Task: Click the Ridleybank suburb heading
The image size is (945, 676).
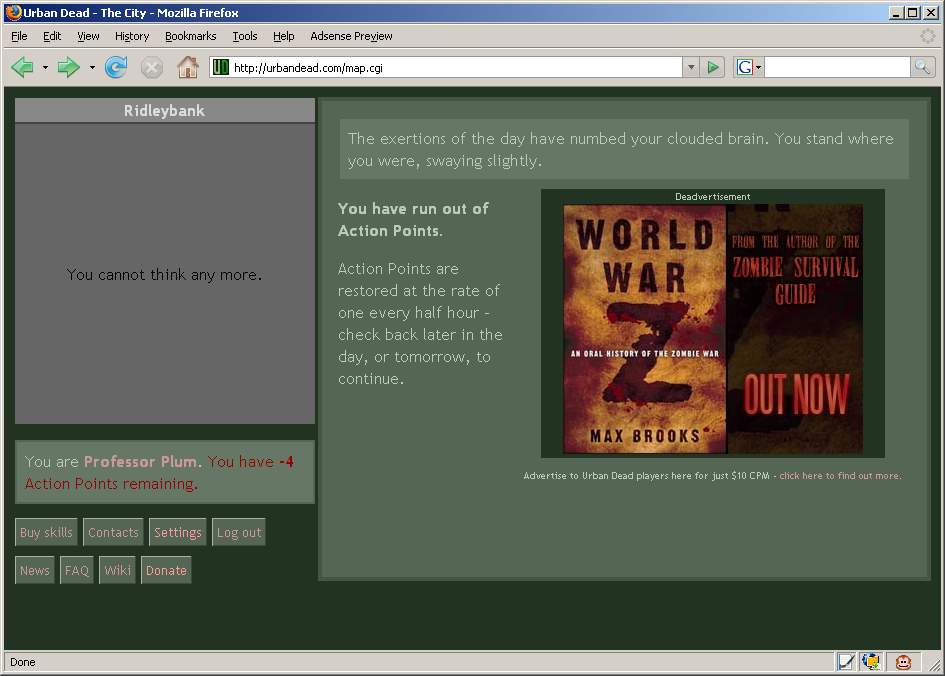Action: point(165,111)
